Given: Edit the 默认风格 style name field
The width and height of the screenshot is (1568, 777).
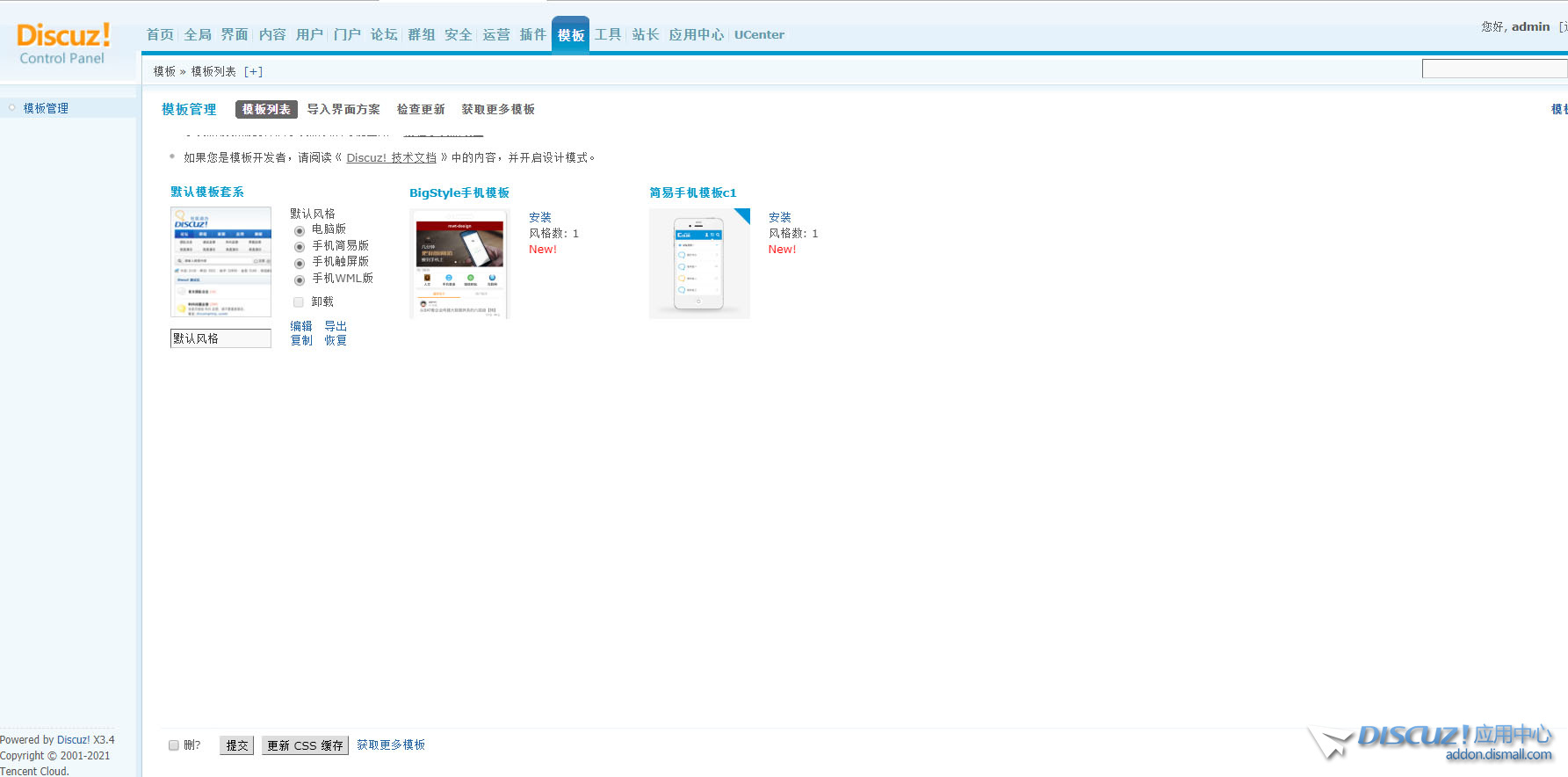Looking at the screenshot, I should coord(220,338).
